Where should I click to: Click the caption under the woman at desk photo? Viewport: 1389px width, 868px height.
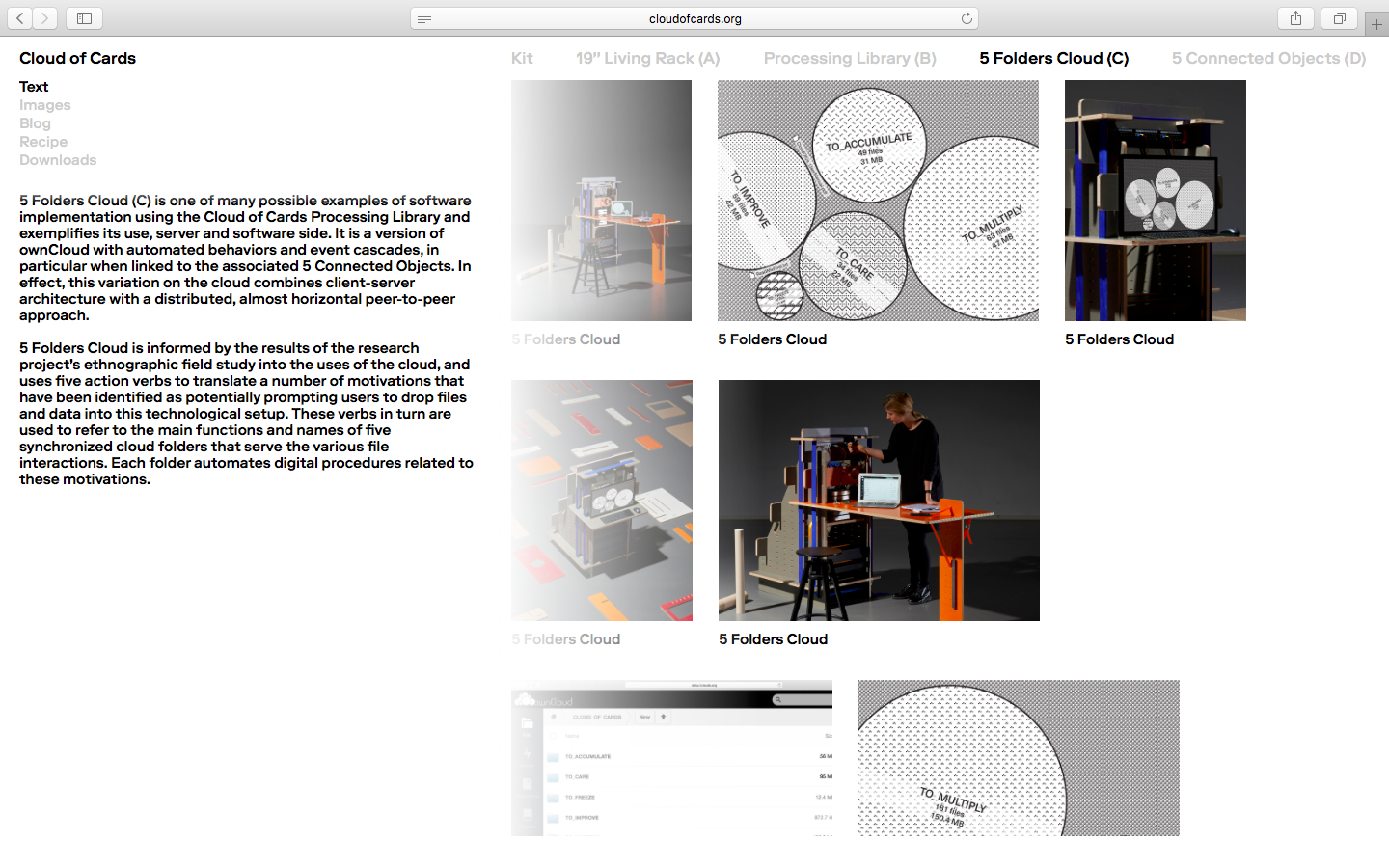(774, 639)
